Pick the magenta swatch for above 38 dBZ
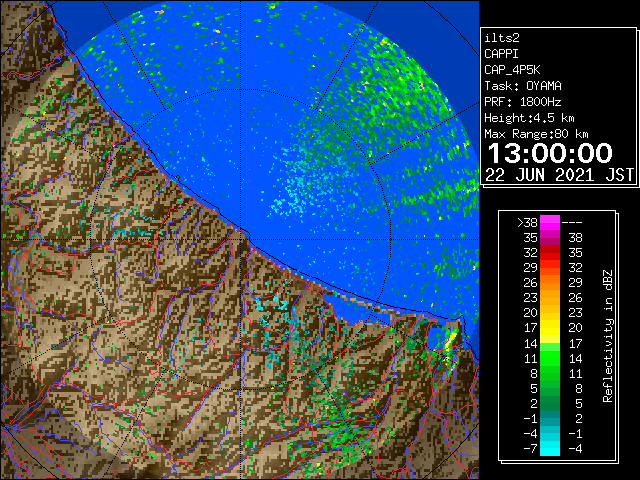The height and width of the screenshot is (480, 640). coord(550,223)
